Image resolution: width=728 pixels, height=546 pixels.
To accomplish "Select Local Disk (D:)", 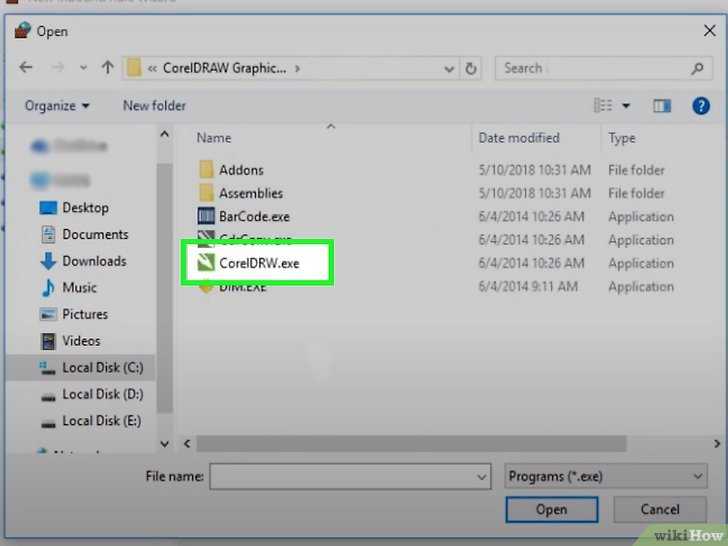I will 103,394.
